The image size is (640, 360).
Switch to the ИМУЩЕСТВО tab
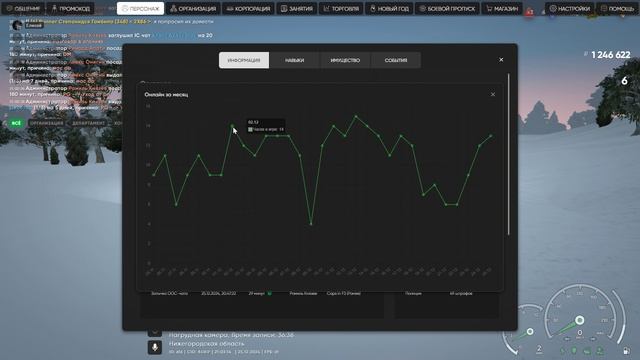(x=345, y=60)
